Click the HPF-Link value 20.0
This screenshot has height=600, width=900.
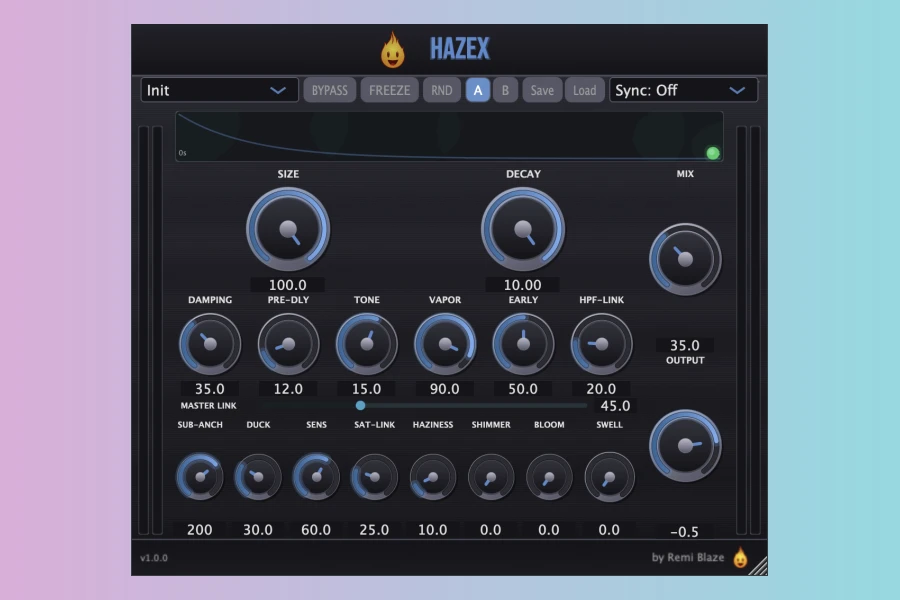[601, 389]
